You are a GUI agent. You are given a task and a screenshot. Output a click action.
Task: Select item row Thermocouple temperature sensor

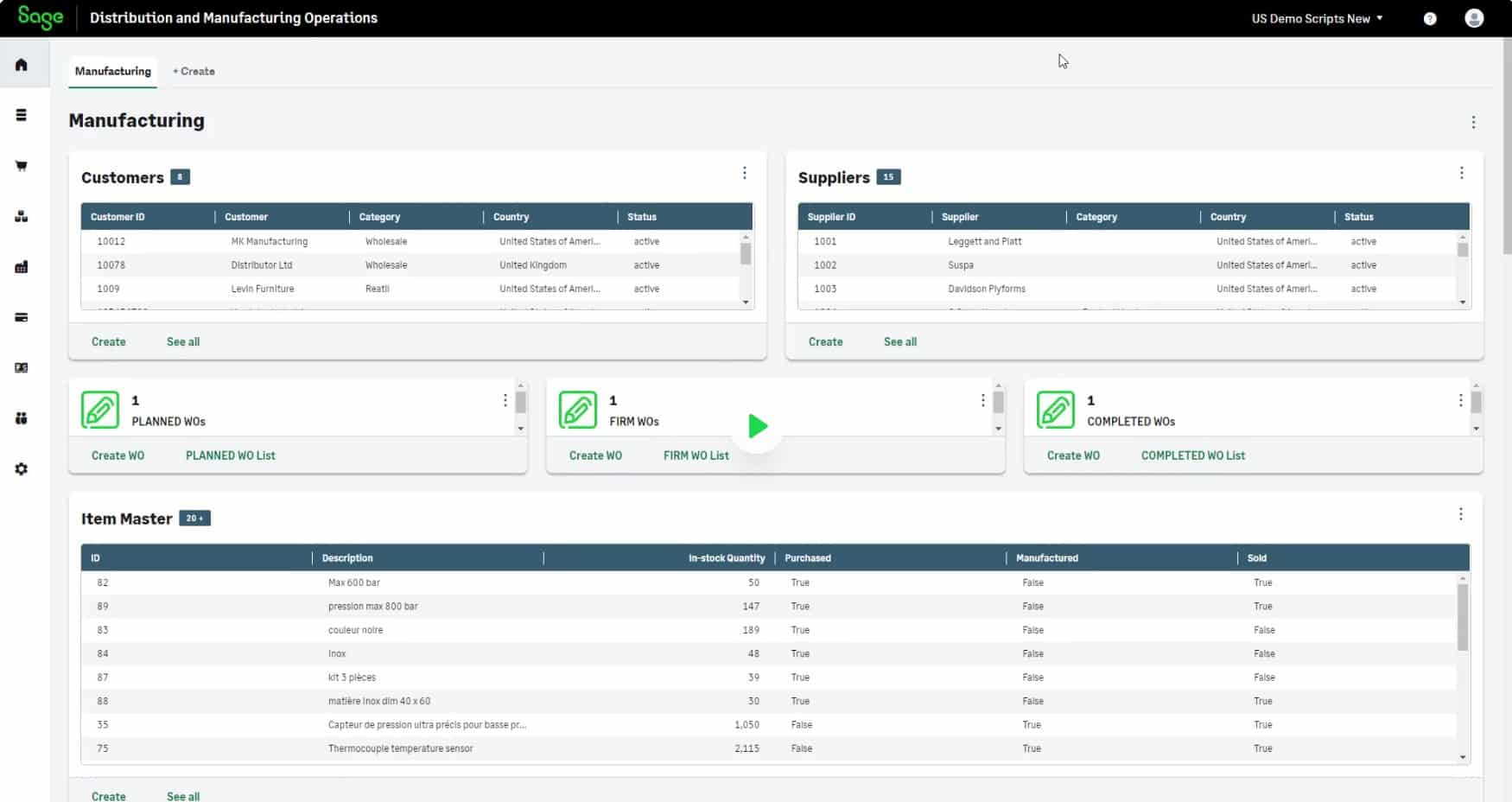click(x=769, y=748)
